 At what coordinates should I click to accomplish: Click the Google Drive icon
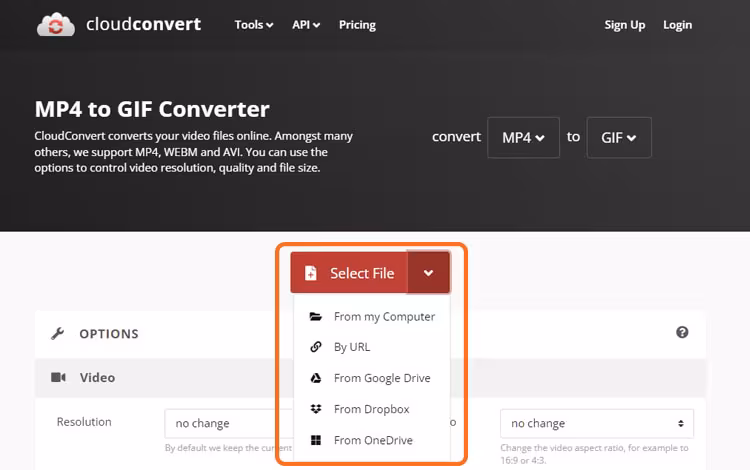(316, 378)
